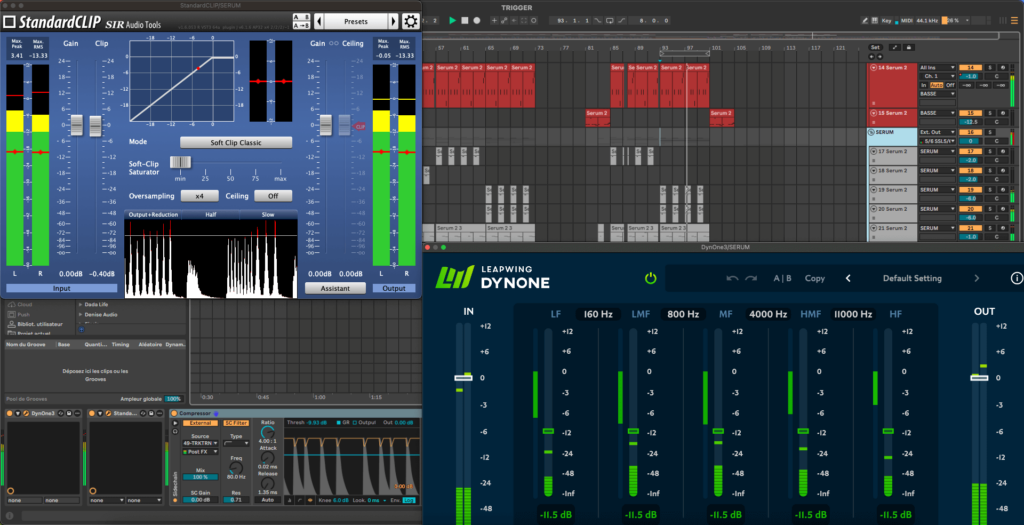Click DynOne redo arrow

(751, 278)
